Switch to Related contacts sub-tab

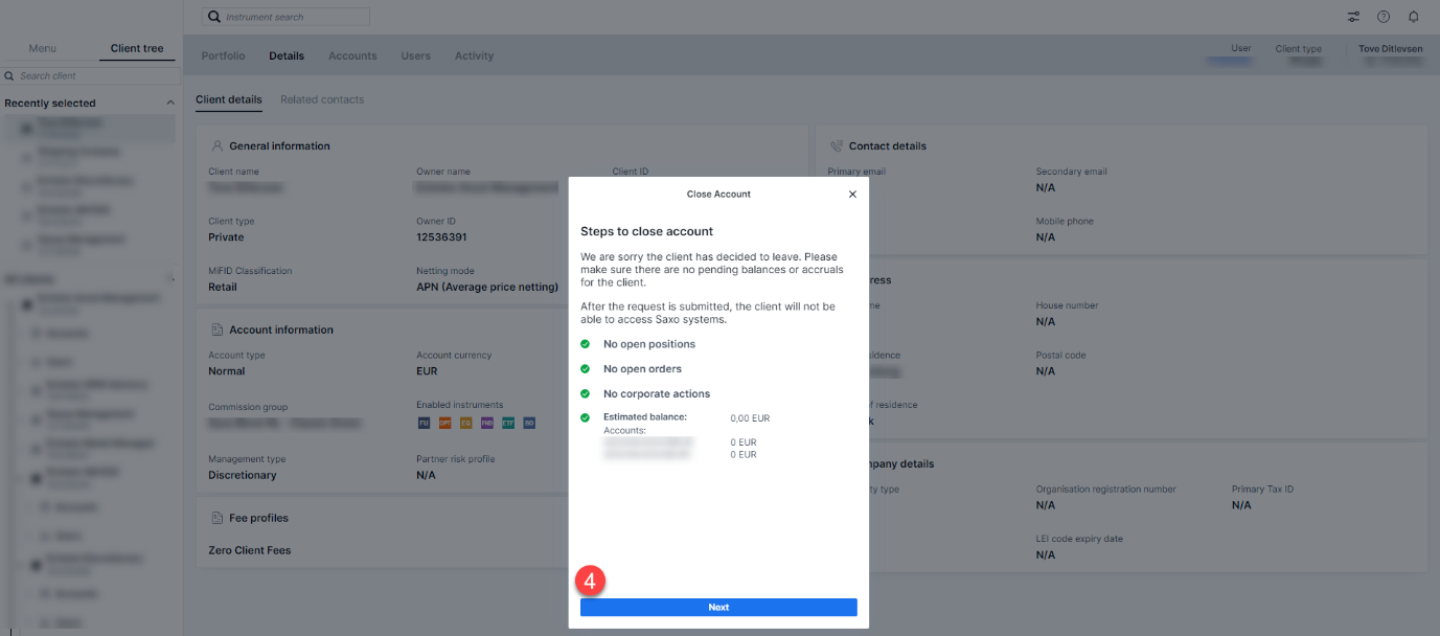pos(322,100)
